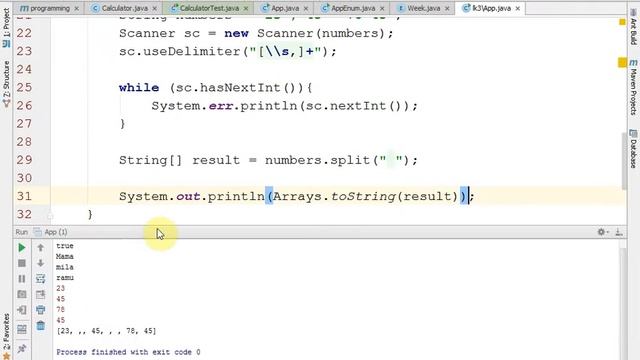This screenshot has width=640, height=360.
Task: Click 'Process finished with exit code 0'
Action: point(128,352)
